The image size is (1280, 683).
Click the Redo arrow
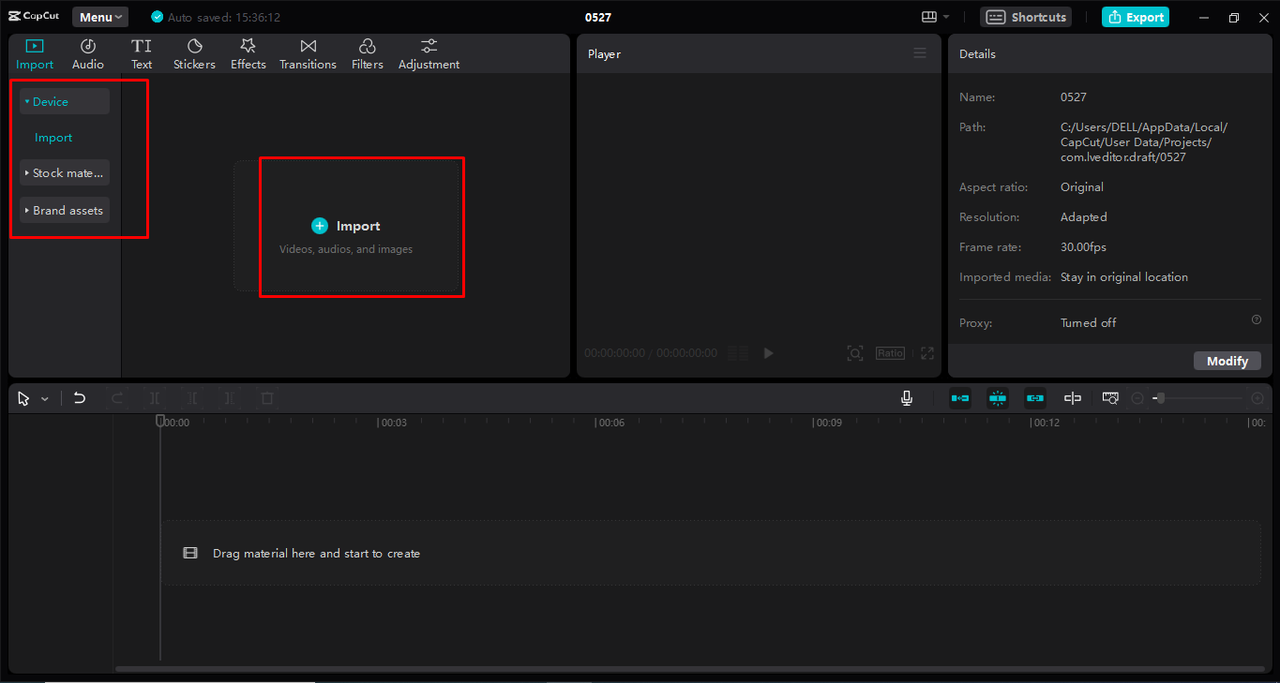tap(118, 398)
